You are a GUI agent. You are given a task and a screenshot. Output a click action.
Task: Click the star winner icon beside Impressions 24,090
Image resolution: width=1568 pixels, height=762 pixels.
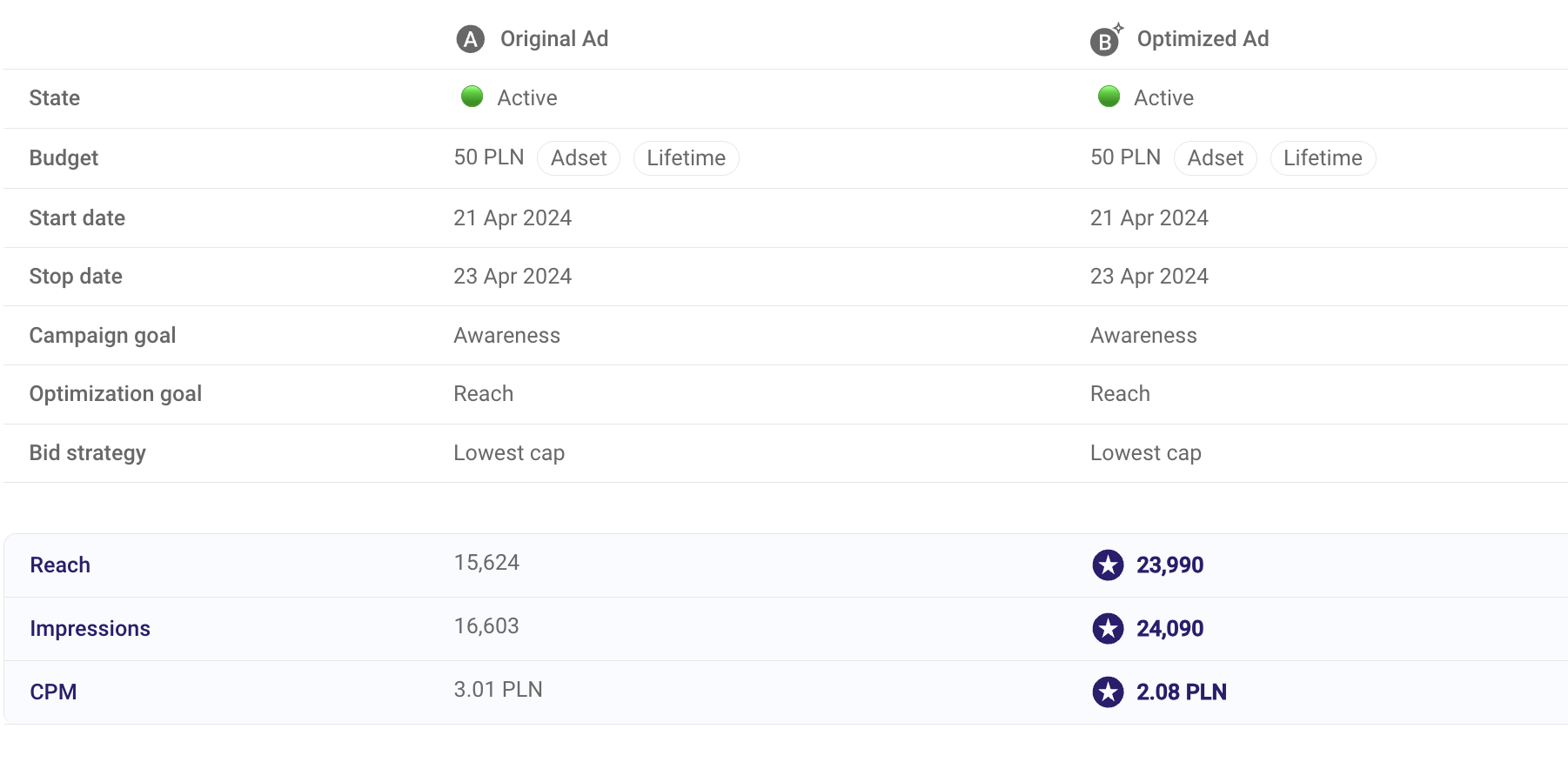(1108, 629)
